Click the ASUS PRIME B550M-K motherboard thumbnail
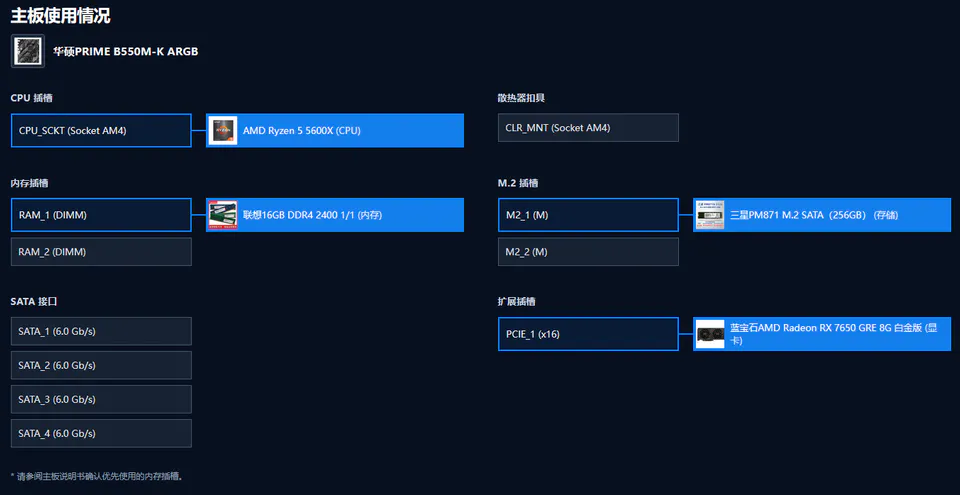960x495 pixels. click(28, 51)
